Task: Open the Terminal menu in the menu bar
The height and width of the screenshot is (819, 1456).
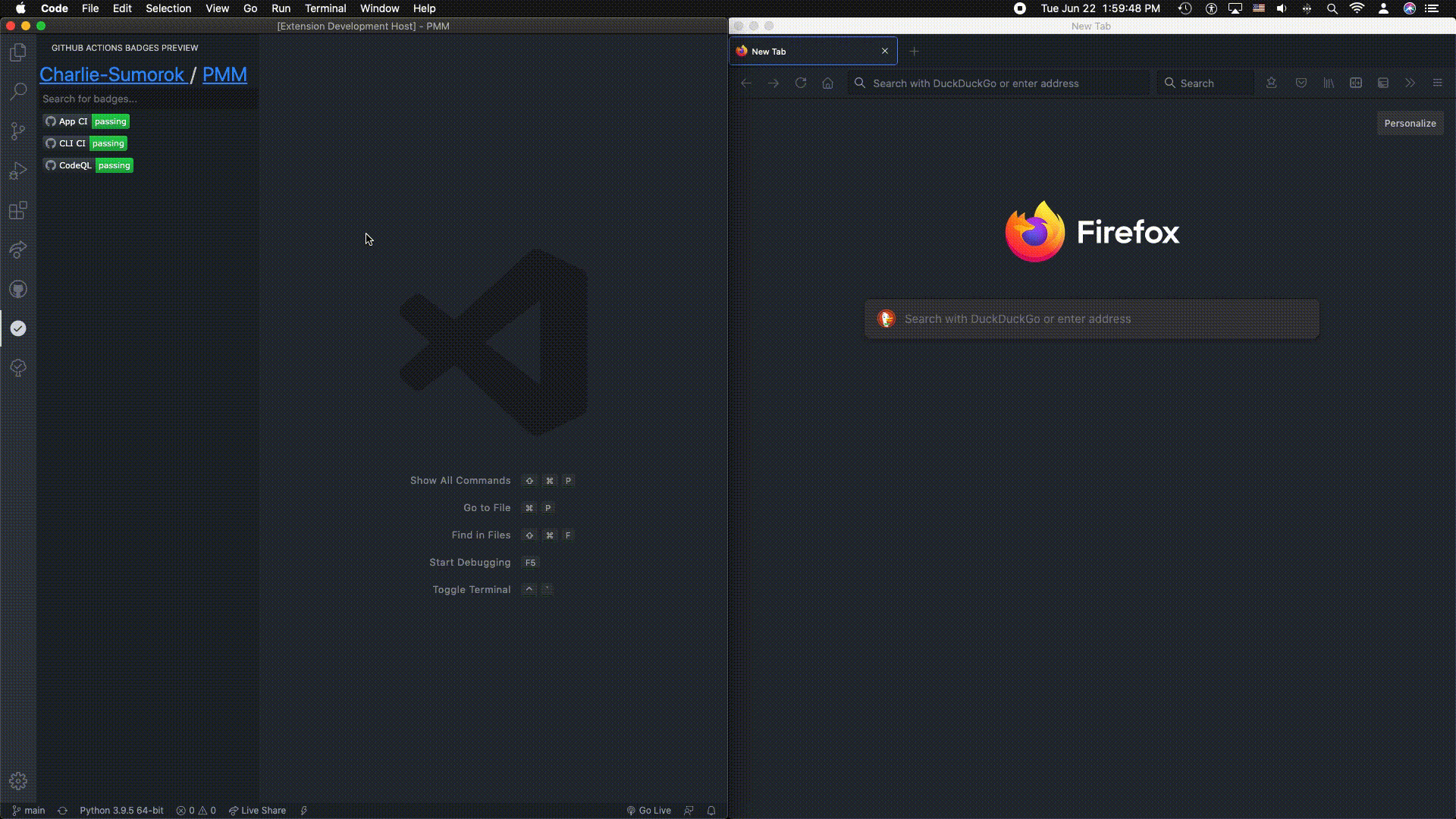Action: pyautogui.click(x=325, y=8)
